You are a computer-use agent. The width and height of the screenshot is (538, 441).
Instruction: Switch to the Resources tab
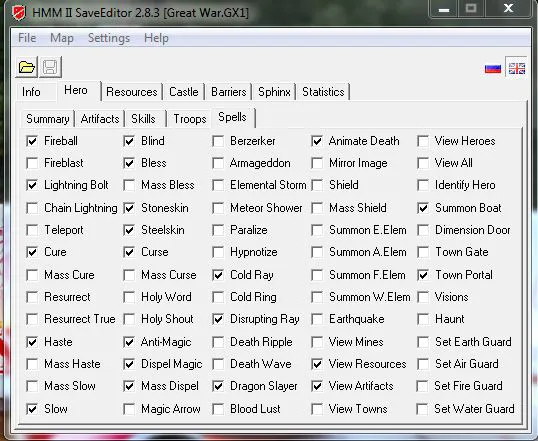132,92
